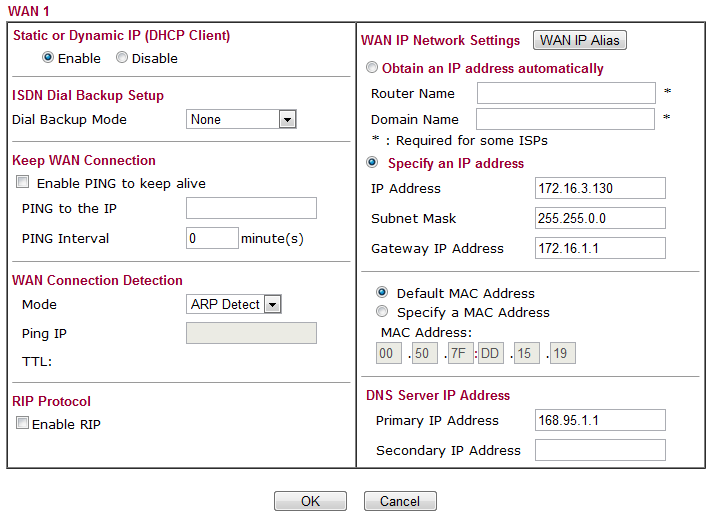Click the PING Interval minutes field

point(212,239)
